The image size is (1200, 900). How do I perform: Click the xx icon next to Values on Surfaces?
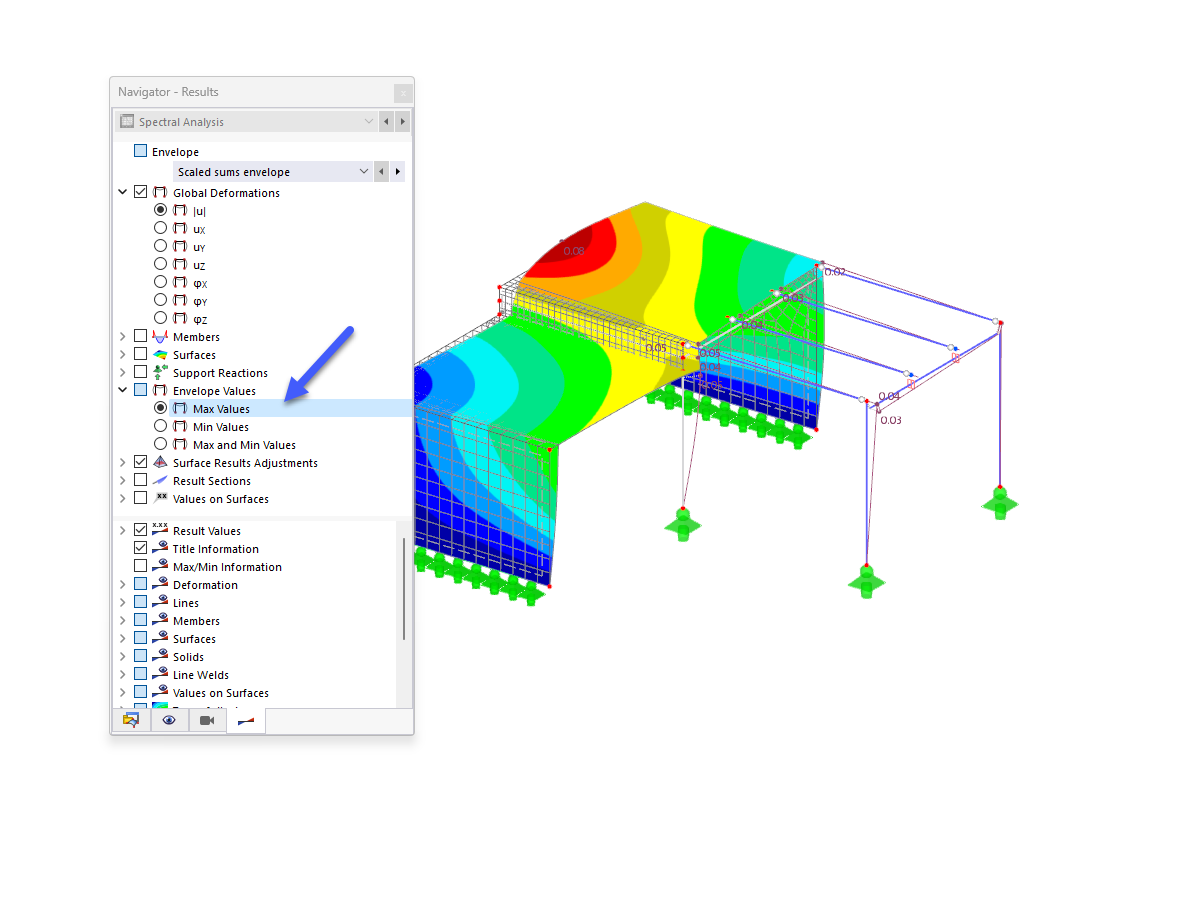[160, 499]
